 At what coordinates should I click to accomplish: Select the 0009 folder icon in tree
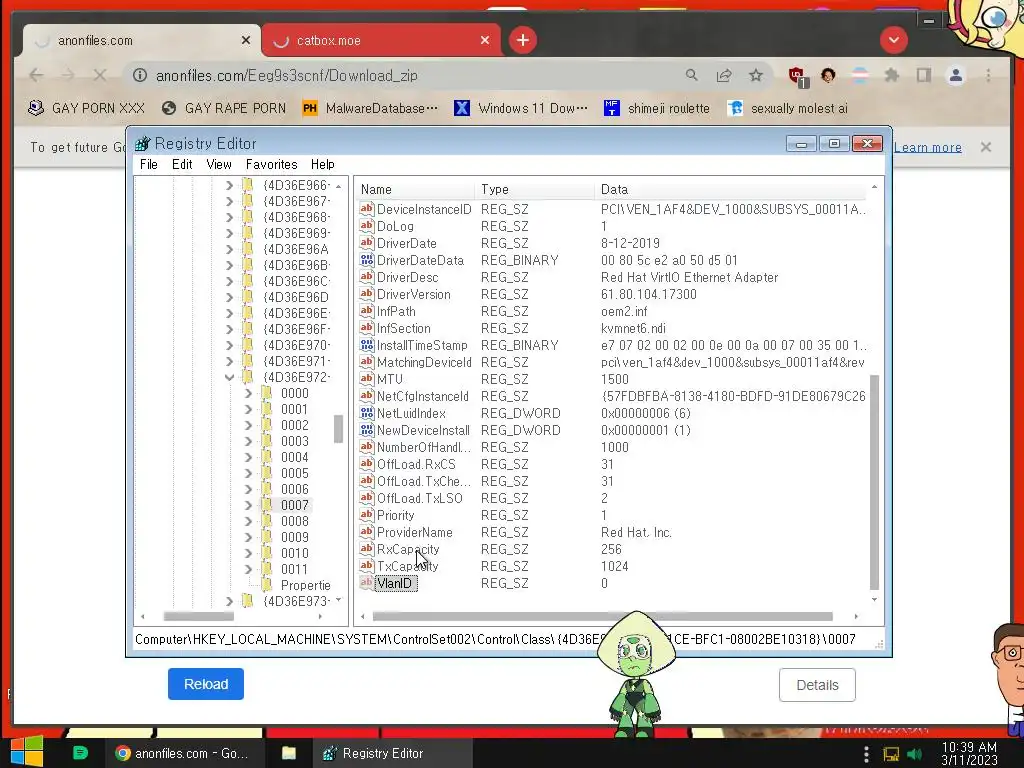267,537
